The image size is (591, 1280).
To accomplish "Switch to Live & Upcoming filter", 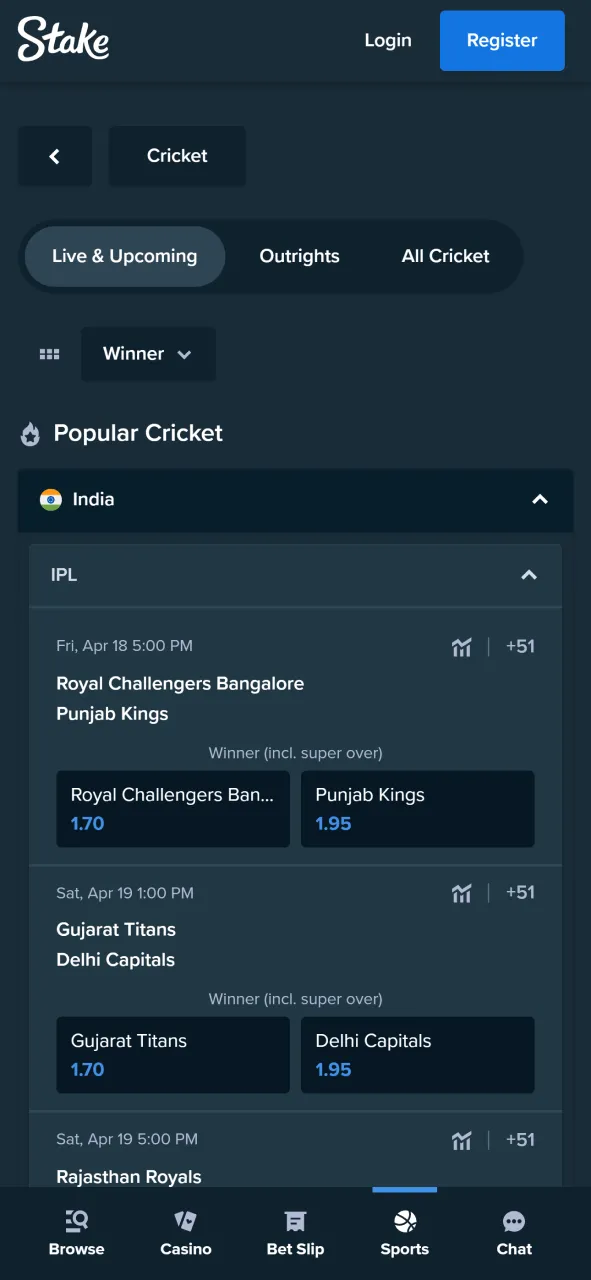I will [x=124, y=256].
